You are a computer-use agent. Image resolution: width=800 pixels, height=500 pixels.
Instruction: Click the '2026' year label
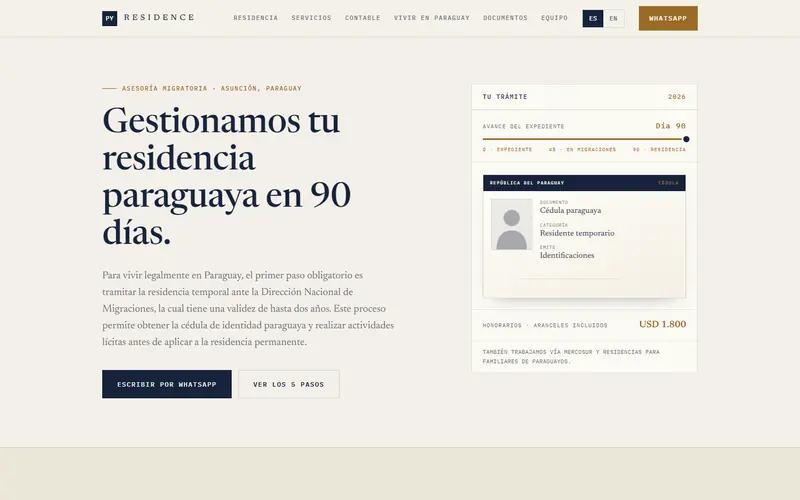(677, 96)
